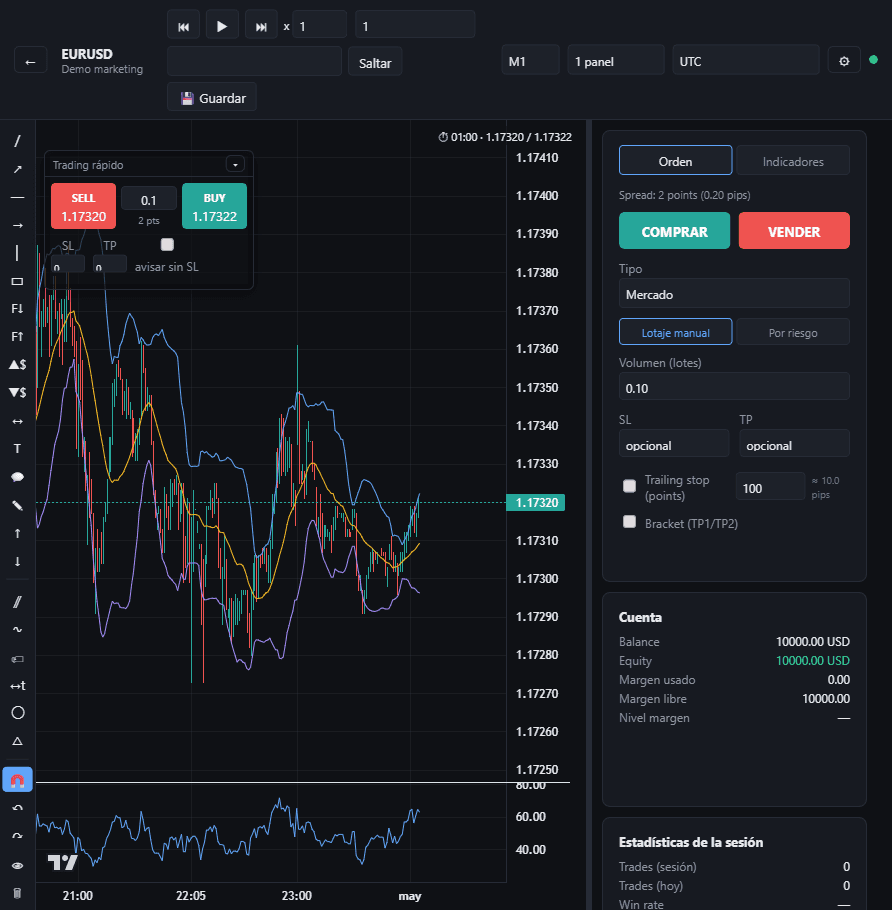Open the M1 timeframe dropdown
The width and height of the screenshot is (892, 910).
click(x=530, y=60)
